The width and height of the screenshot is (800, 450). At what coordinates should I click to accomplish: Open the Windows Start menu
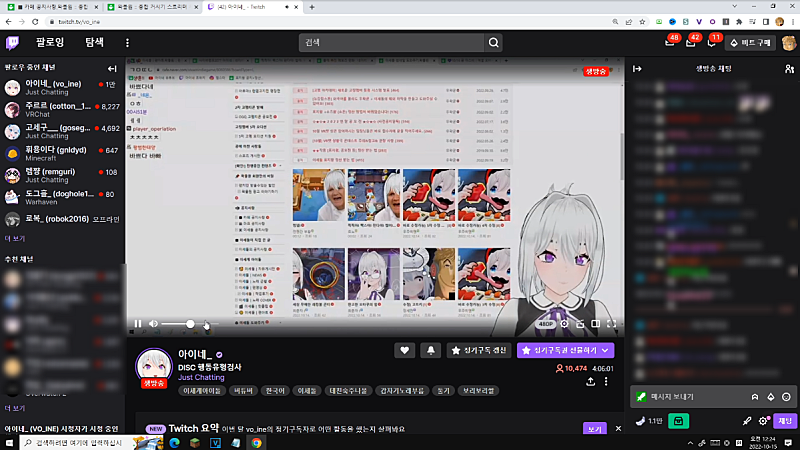tap(9, 443)
